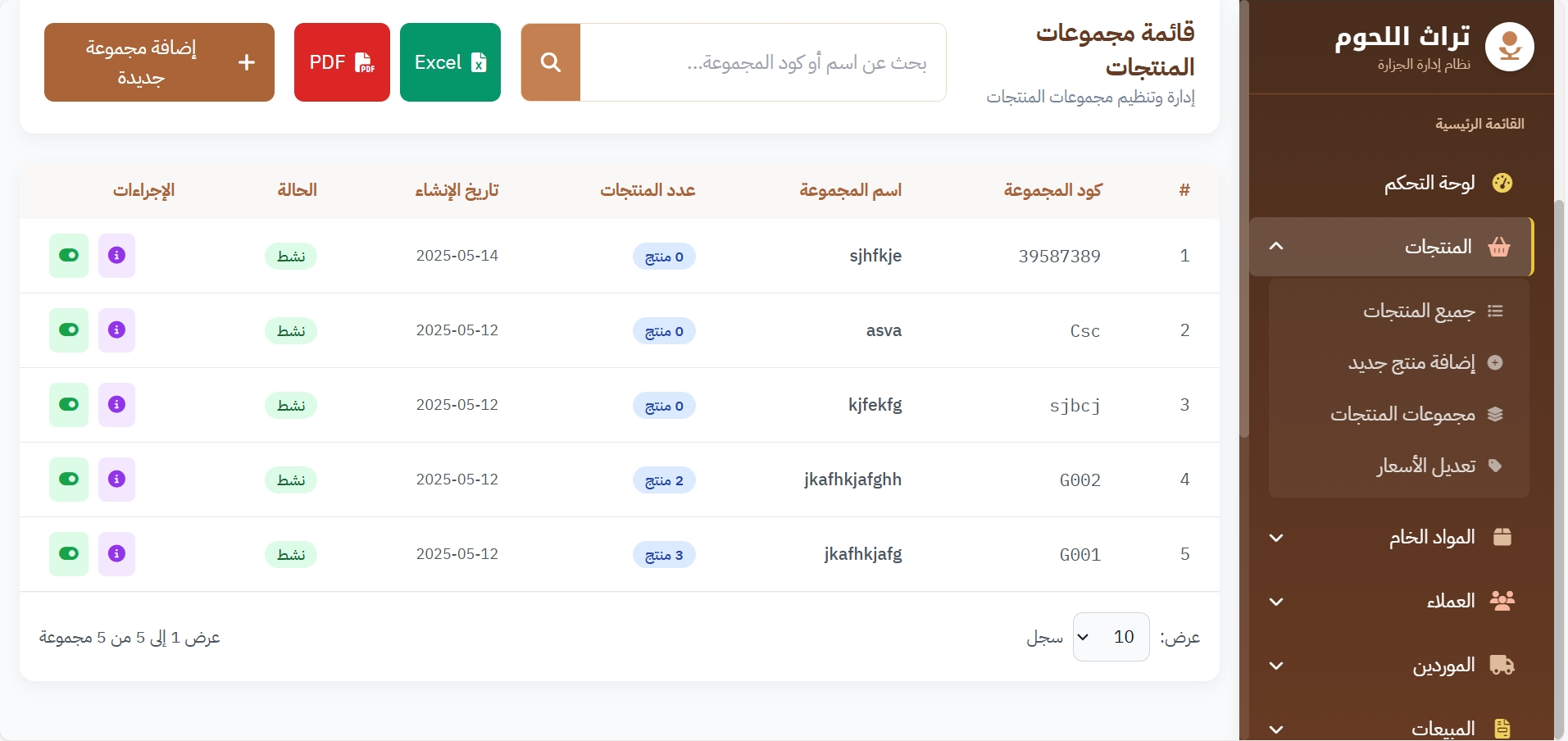This screenshot has width=1568, height=741.
Task: Export the groups list to Excel
Action: (x=450, y=62)
